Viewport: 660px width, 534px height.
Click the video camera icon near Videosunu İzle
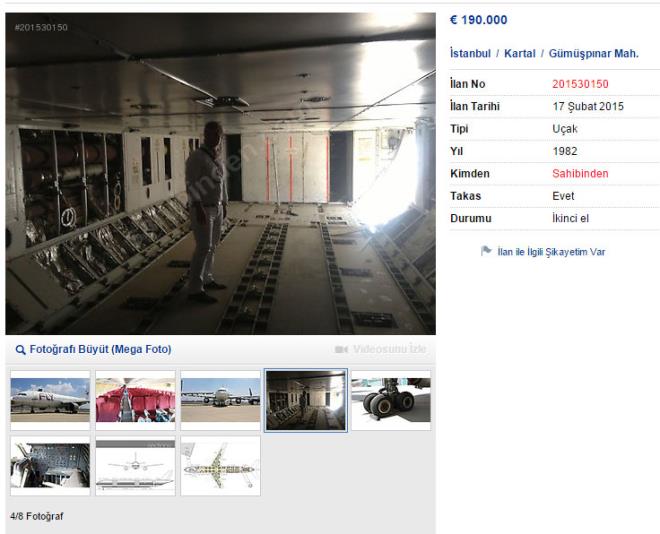click(x=341, y=350)
